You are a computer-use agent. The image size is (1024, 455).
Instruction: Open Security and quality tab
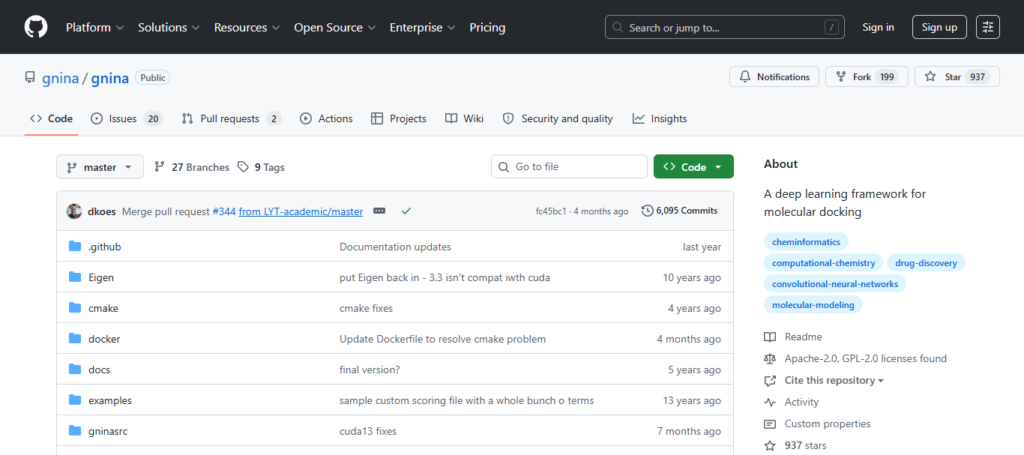coord(558,119)
